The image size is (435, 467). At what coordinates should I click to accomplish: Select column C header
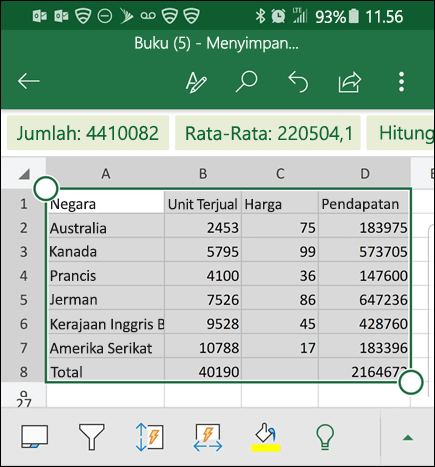point(280,173)
